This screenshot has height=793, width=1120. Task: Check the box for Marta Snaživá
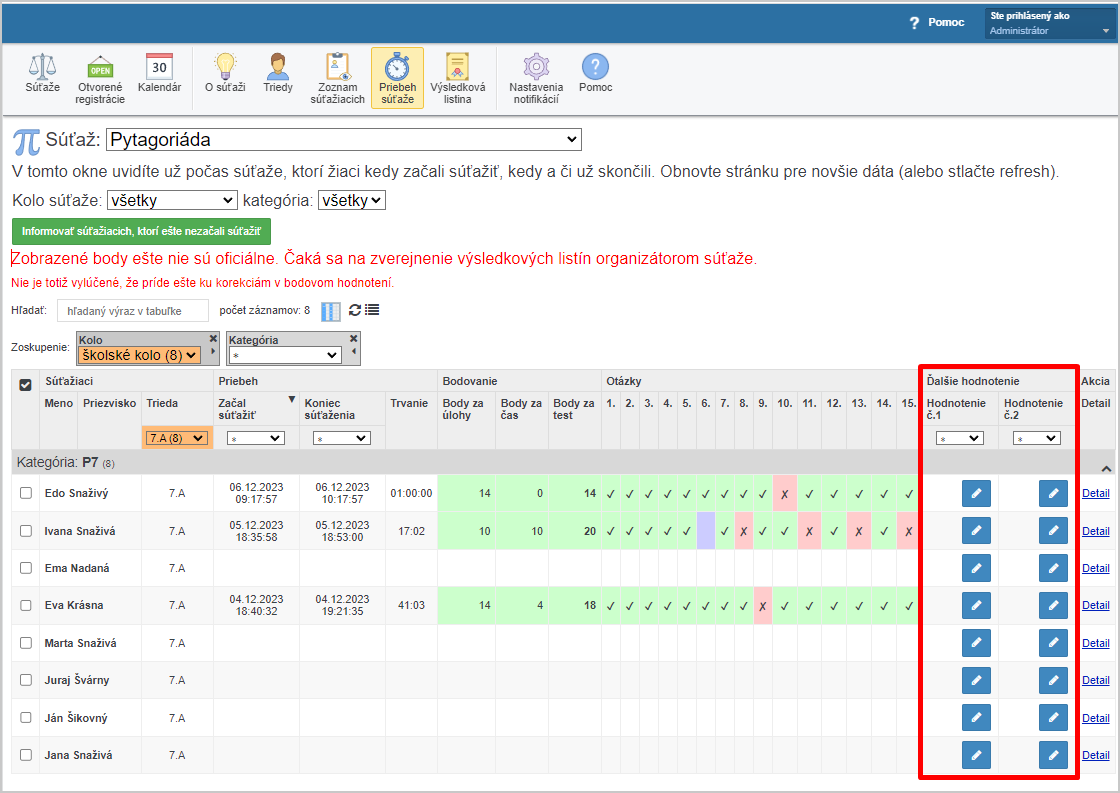pos(26,643)
